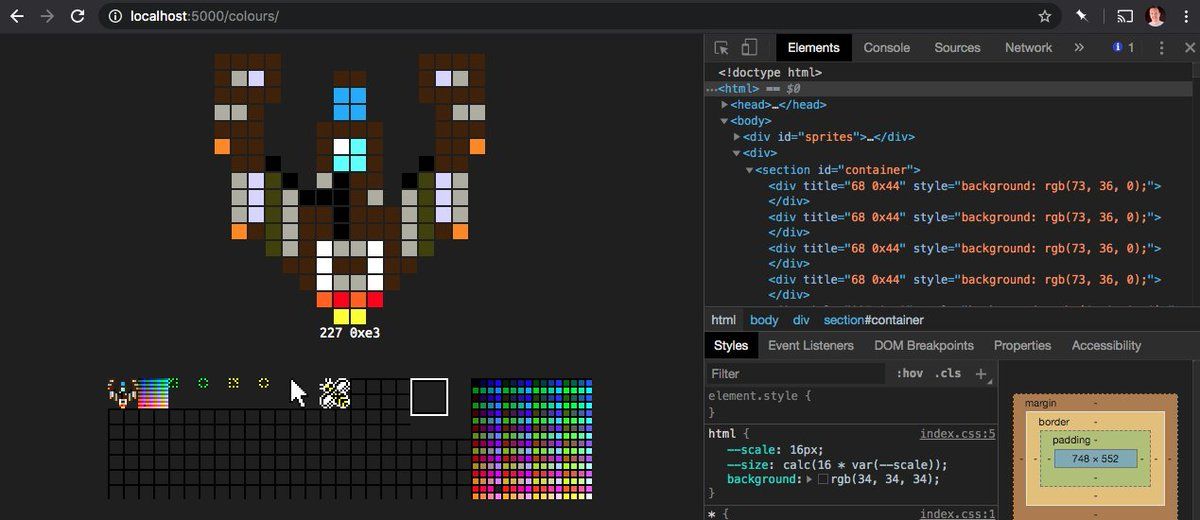Screen dimensions: 1200x520
Task: Click the cast icon in browser toolbar
Action: click(x=1125, y=16)
